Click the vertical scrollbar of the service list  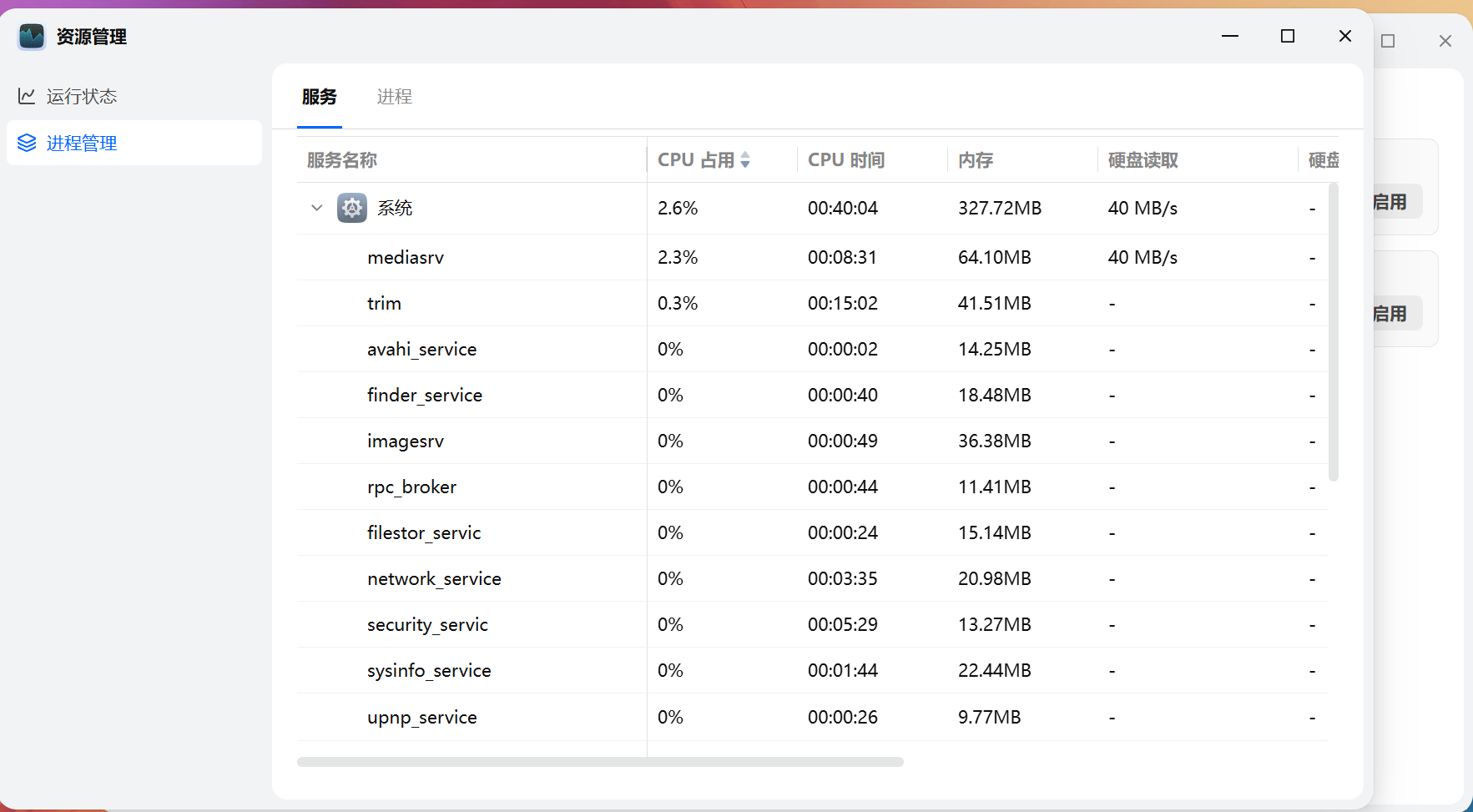tap(1334, 331)
